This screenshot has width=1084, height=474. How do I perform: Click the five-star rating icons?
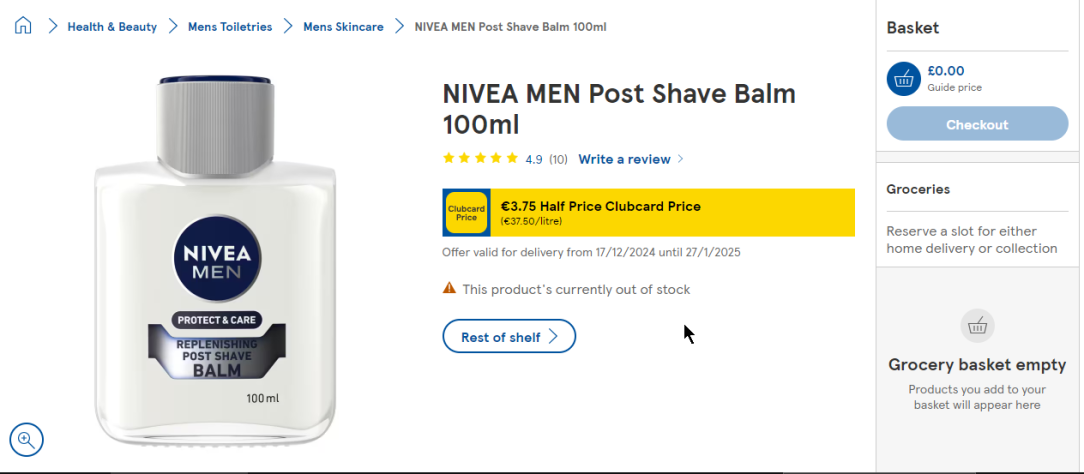[480, 159]
